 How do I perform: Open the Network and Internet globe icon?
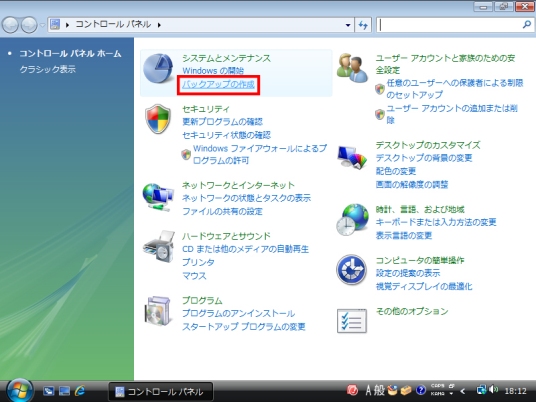[x=158, y=197]
